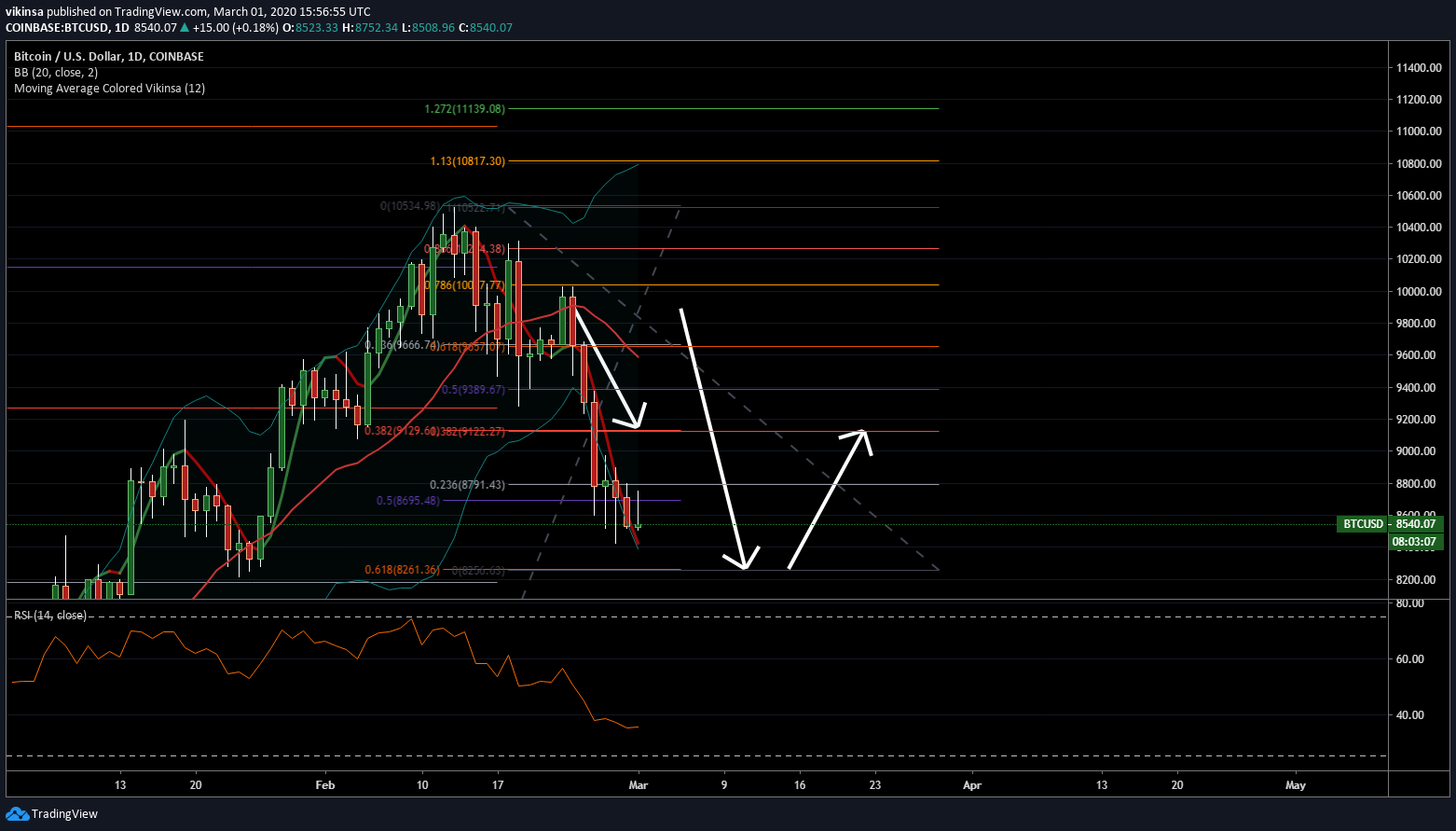Click the 'Mar' date on time axis
Viewport: 1456px width, 831px height.
coord(639,785)
